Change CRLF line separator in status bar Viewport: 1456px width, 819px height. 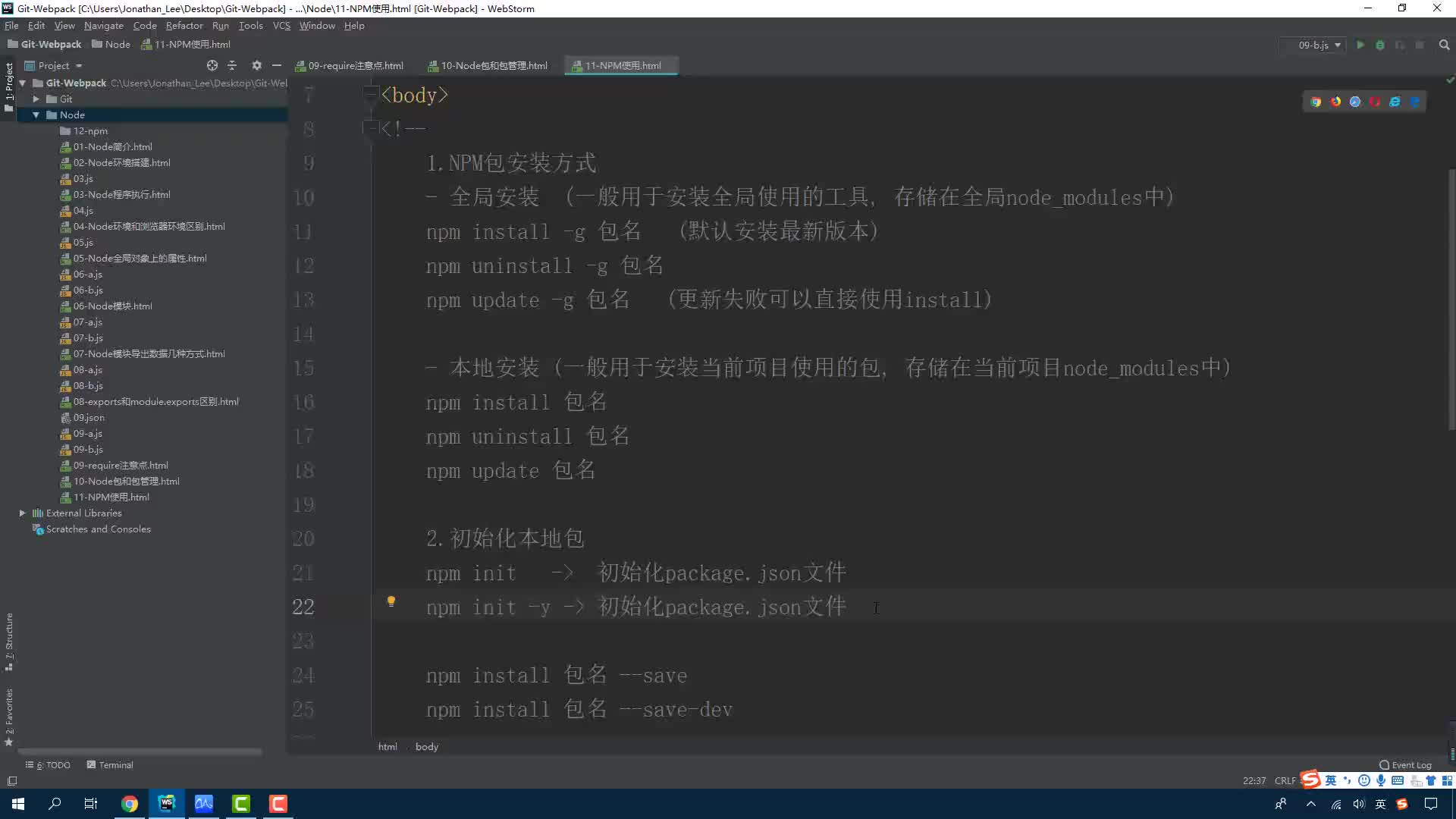1285,780
